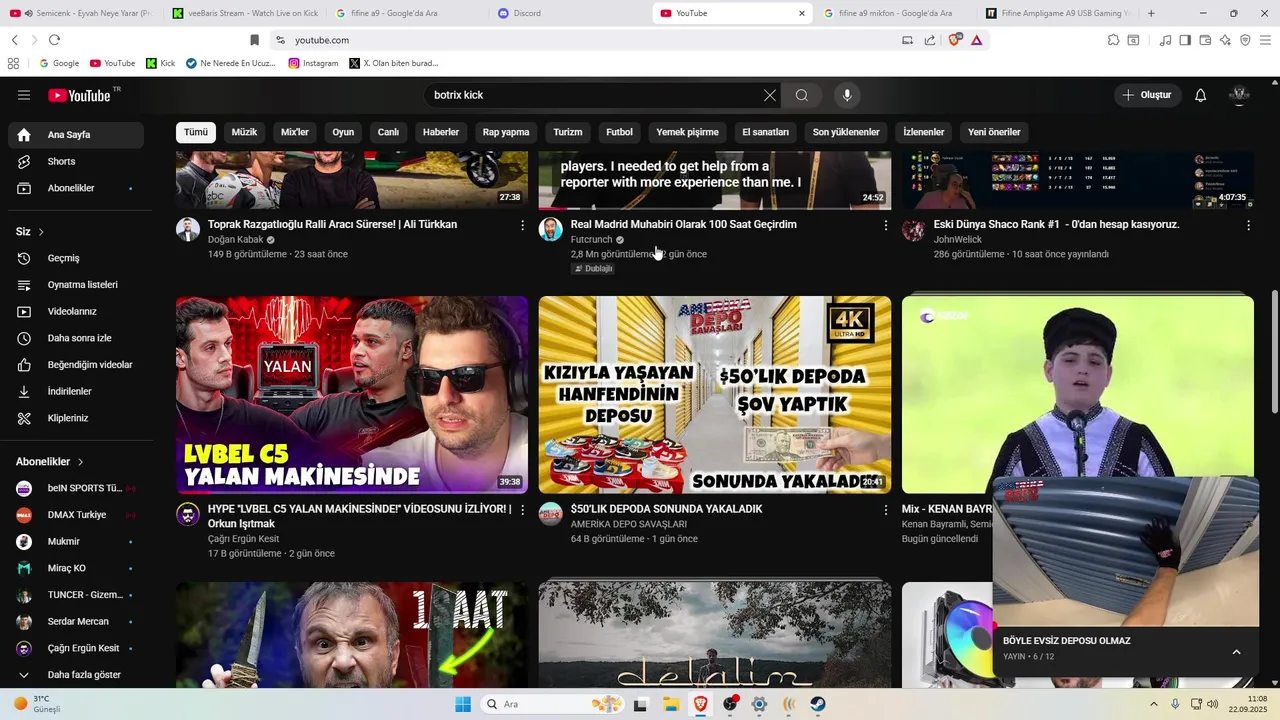Open Serdar Mercan subscription channel
The width and height of the screenshot is (1280, 720).
[x=76, y=621]
